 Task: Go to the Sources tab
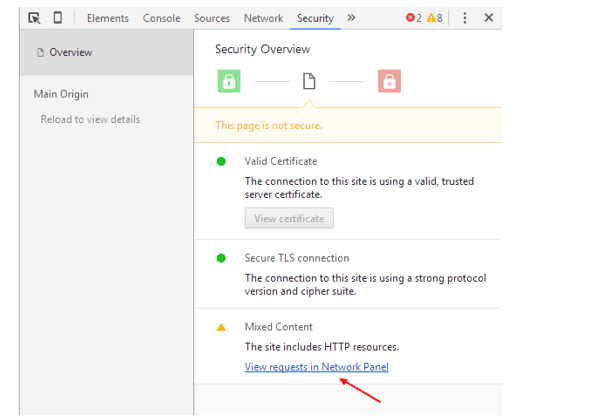click(x=212, y=18)
